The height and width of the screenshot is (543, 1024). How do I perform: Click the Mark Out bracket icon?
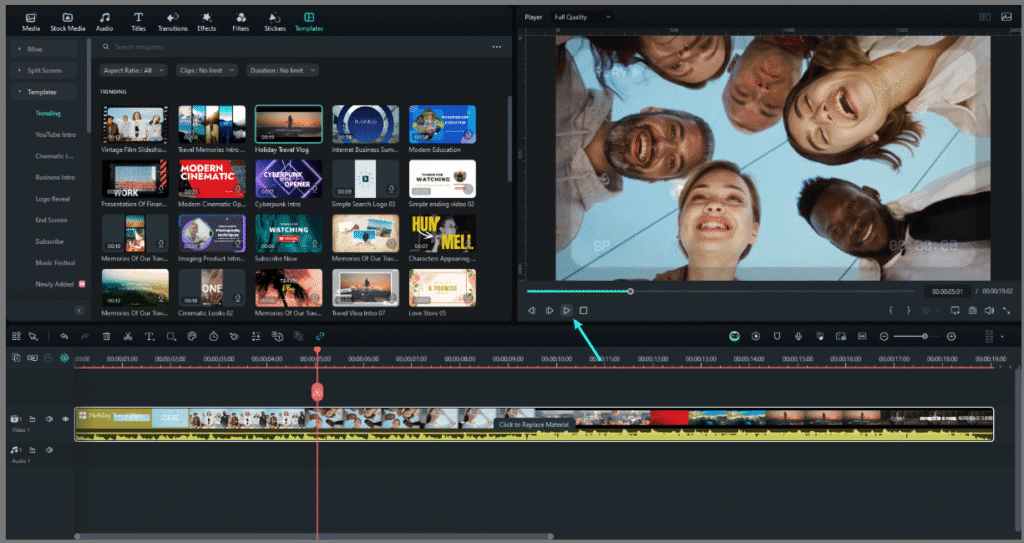coord(908,310)
